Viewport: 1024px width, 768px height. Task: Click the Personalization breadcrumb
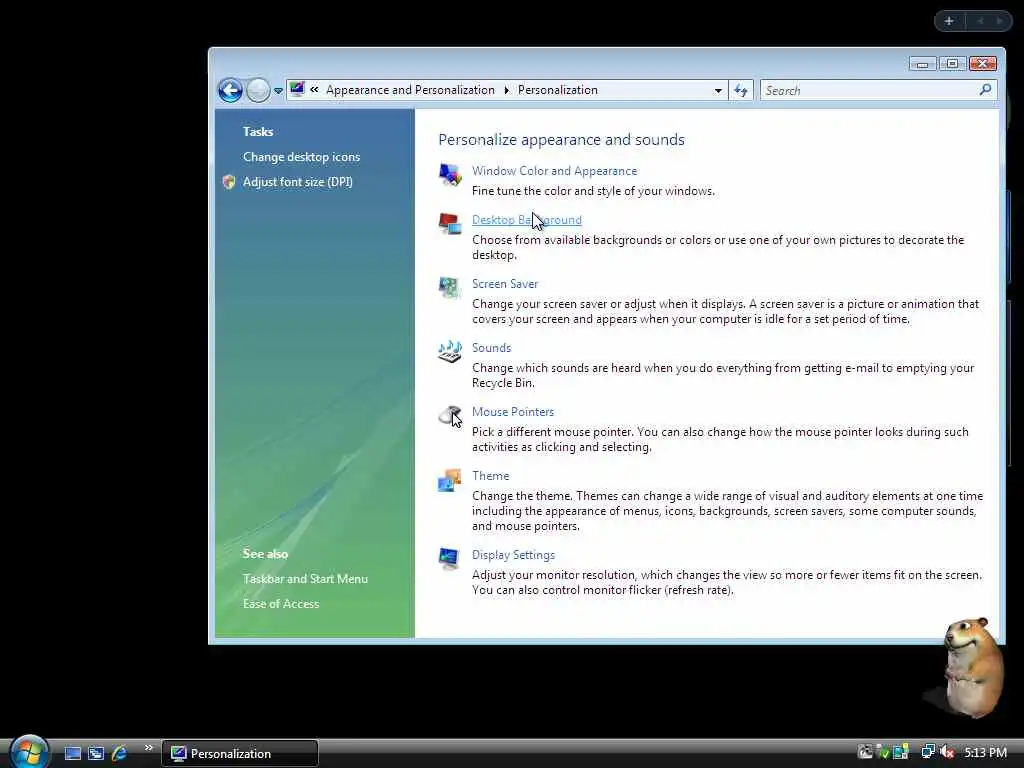click(558, 90)
